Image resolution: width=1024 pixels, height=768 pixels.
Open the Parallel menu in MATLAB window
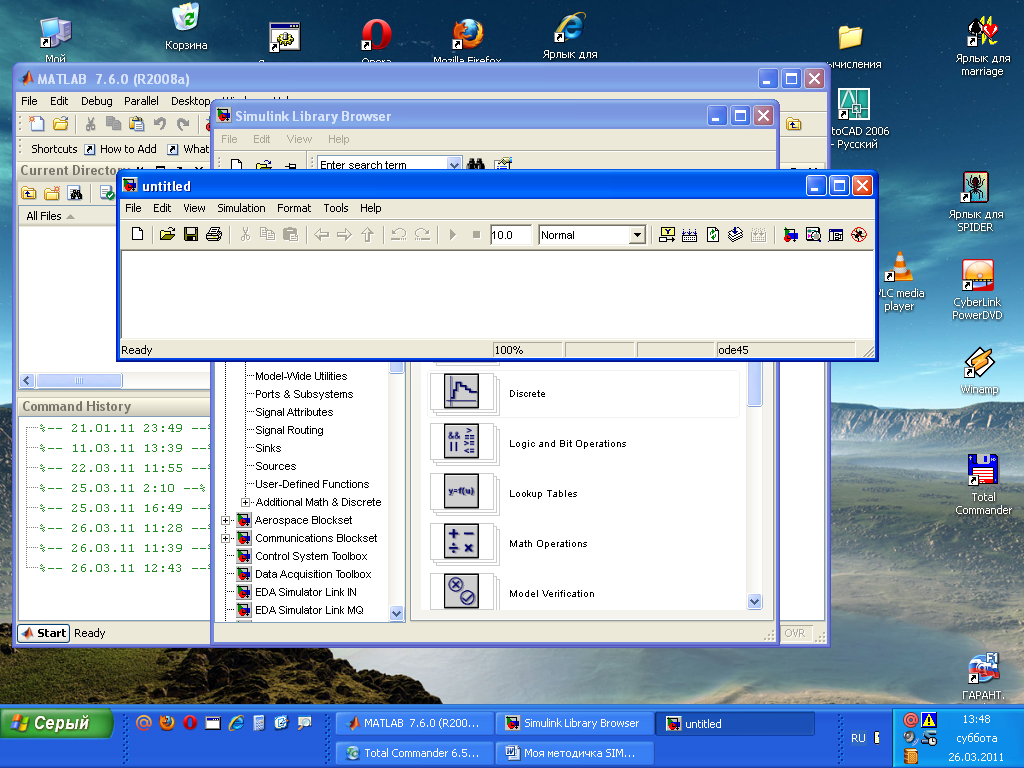click(x=141, y=101)
